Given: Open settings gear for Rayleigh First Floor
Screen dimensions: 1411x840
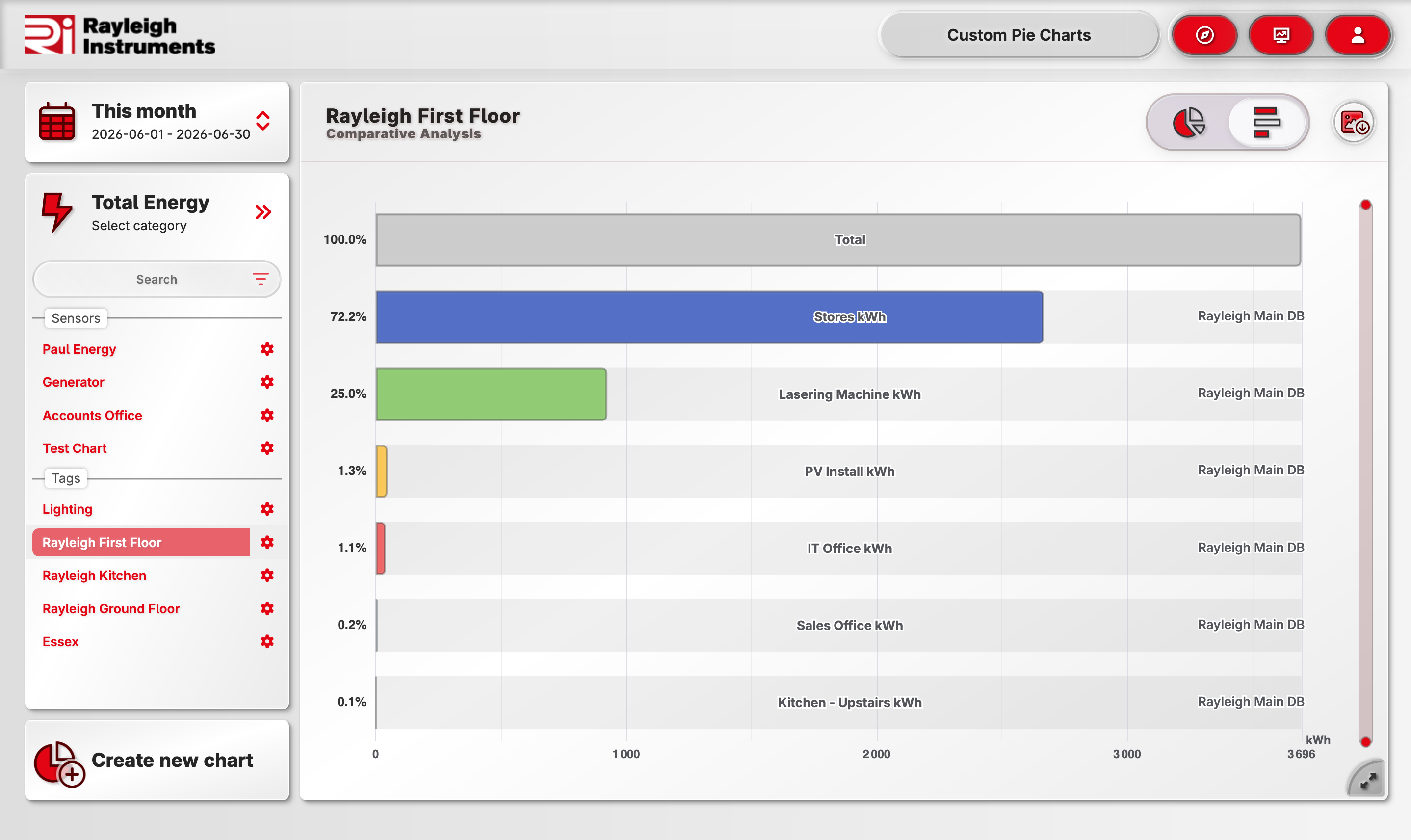Looking at the screenshot, I should (267, 542).
